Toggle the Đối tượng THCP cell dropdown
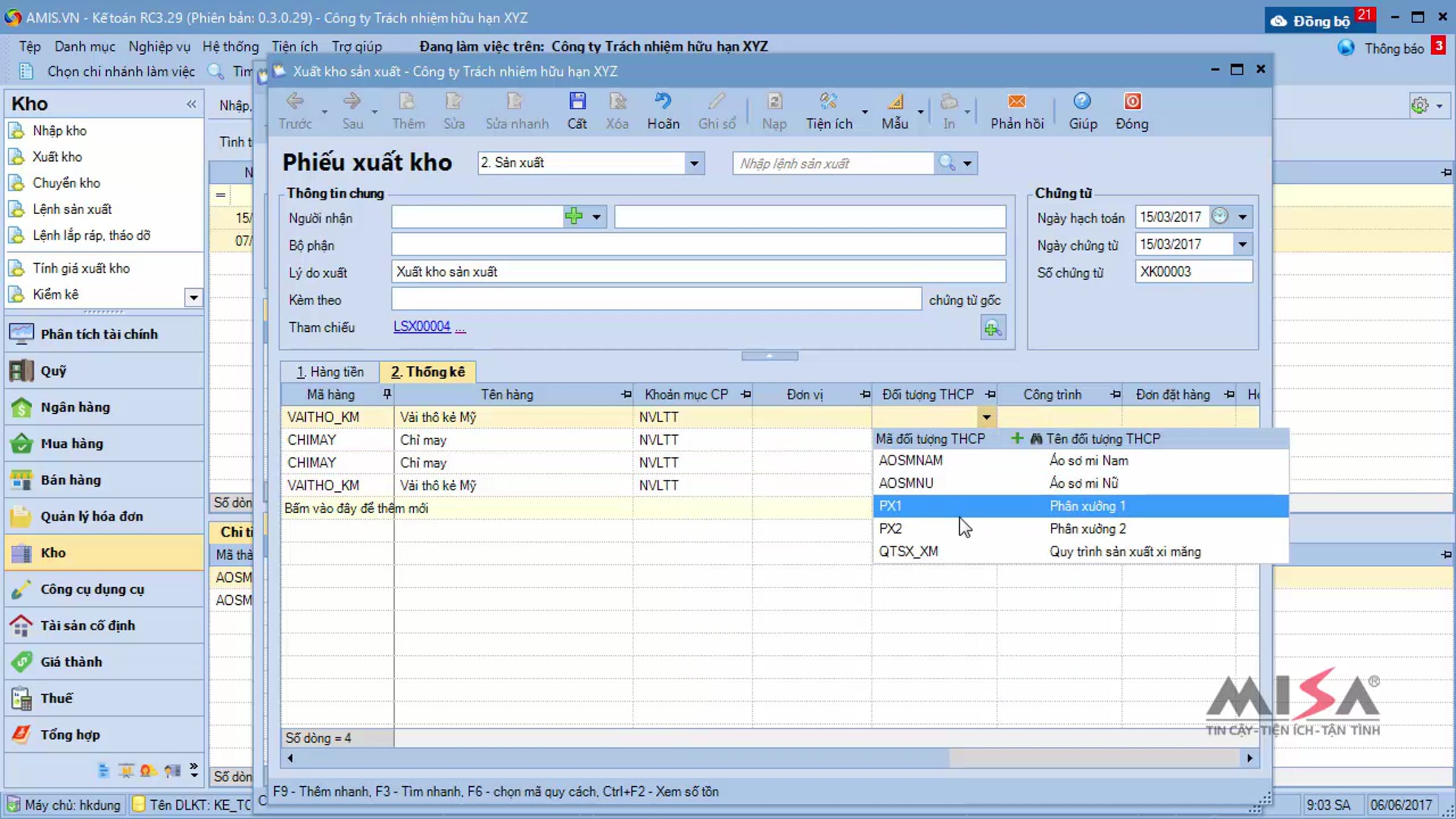The image size is (1456, 819). click(x=986, y=417)
